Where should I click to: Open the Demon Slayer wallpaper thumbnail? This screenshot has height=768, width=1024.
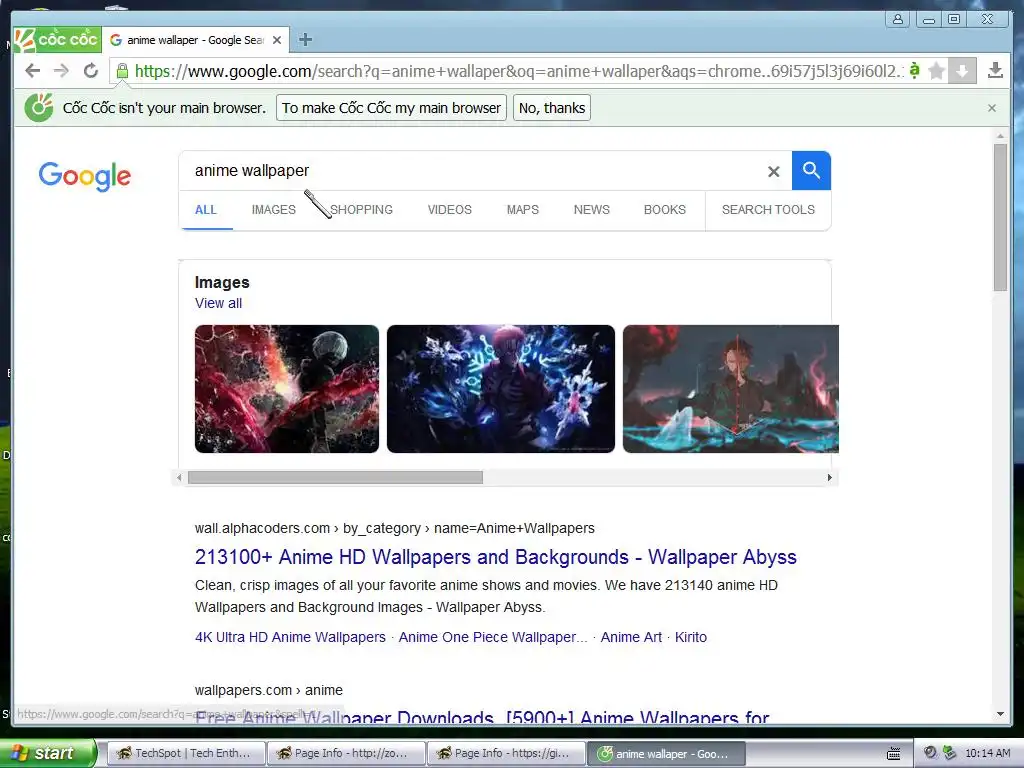pos(730,389)
